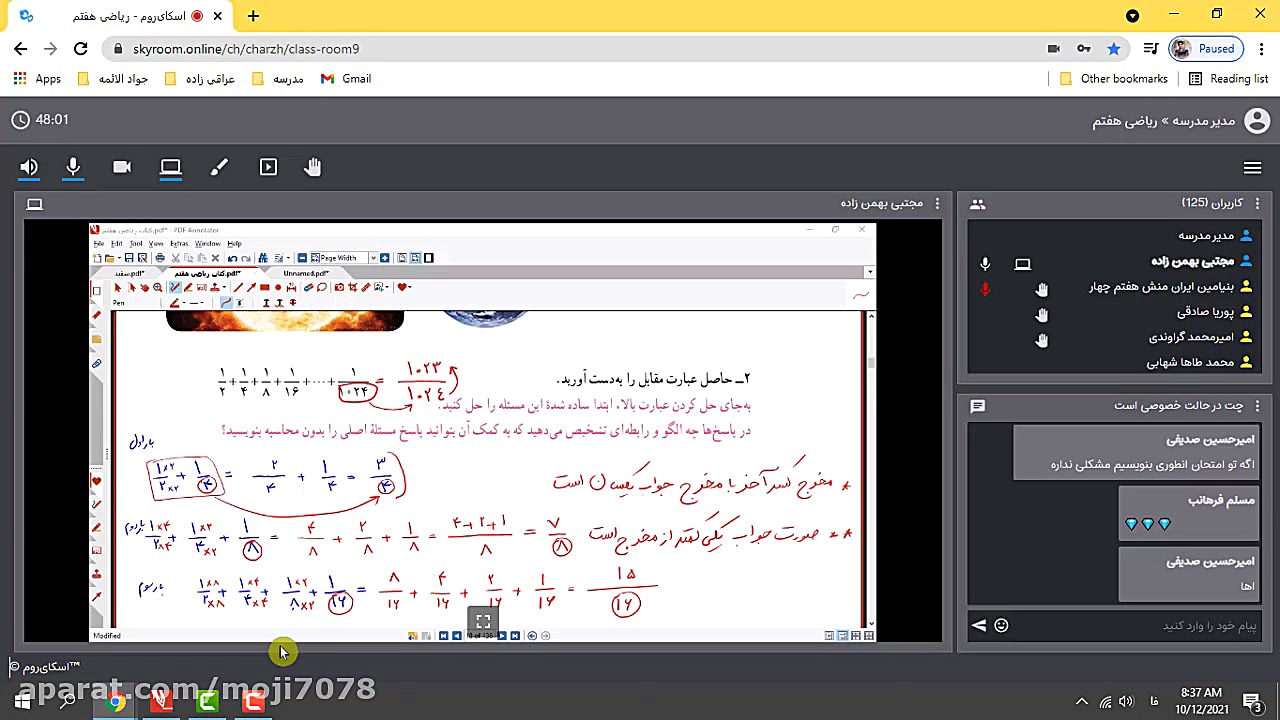Open the Extras menu in PDF Annotator
1280x720 pixels.
pos(178,244)
